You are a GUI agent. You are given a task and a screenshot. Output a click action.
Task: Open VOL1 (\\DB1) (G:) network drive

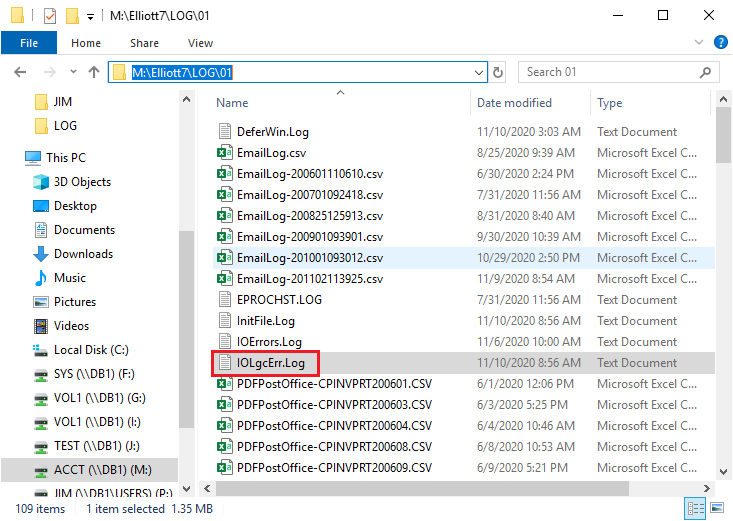point(90,398)
